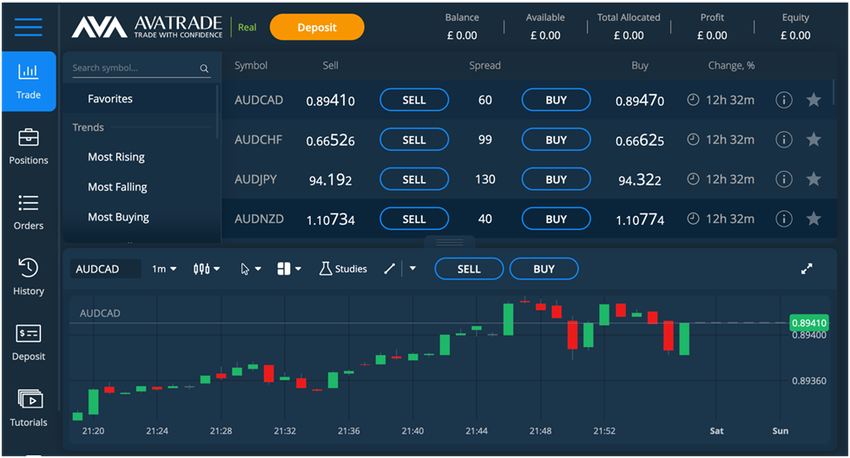Open the chart layout grid dropdown
This screenshot has height=458, width=850.
pos(289,269)
